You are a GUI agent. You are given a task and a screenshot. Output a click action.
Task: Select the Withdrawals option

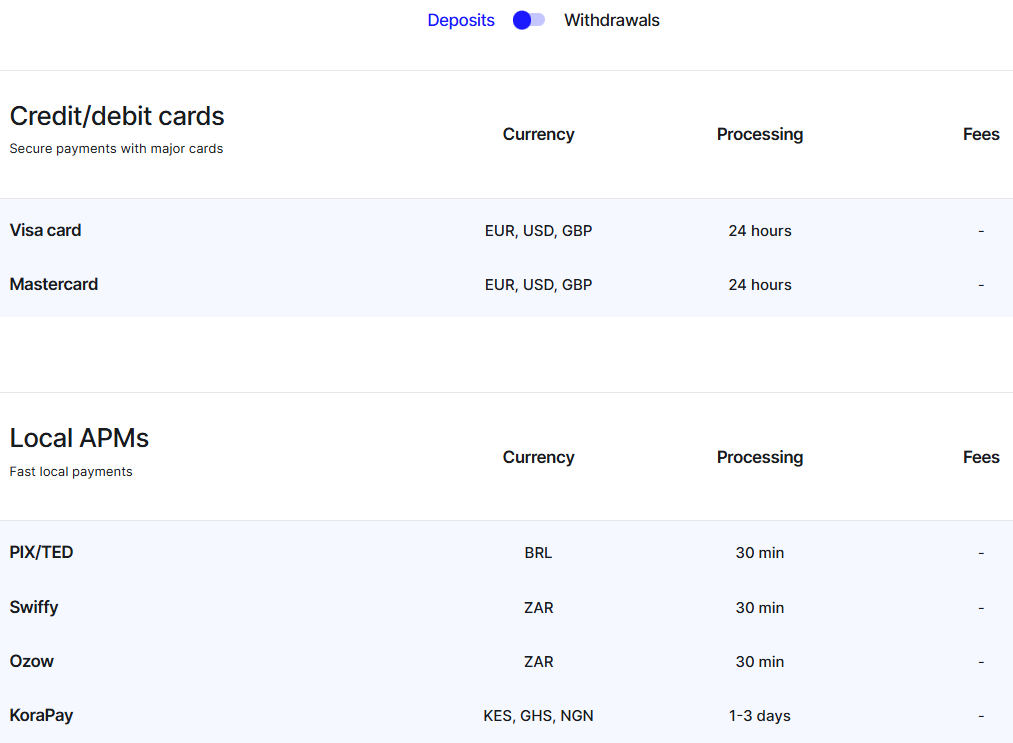click(x=611, y=20)
